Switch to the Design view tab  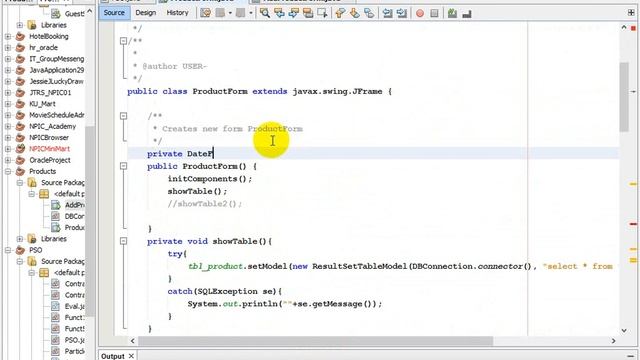[x=146, y=13]
